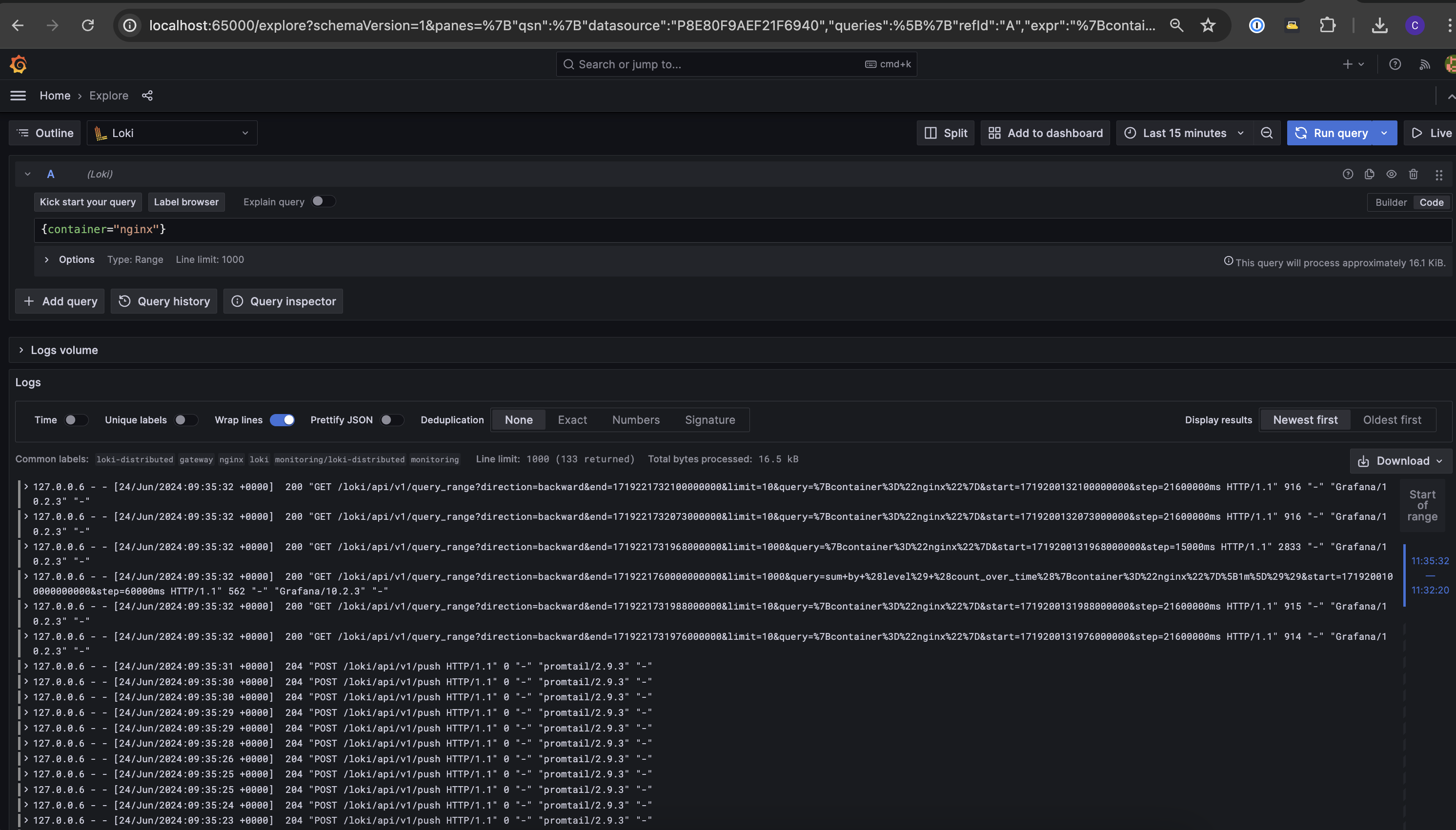Duplicate query A using copy icon
Screen dimensions: 1456x830
[1369, 175]
